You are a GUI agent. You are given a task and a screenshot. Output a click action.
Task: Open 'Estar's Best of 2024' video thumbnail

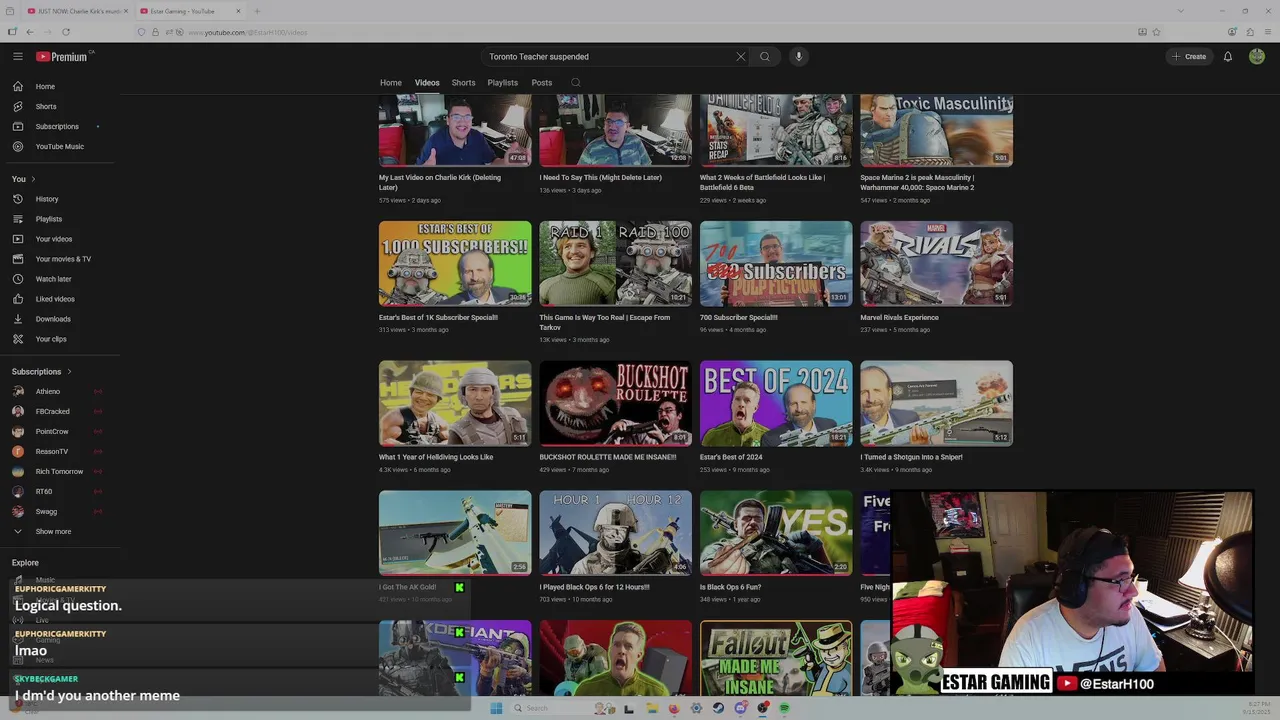776,403
